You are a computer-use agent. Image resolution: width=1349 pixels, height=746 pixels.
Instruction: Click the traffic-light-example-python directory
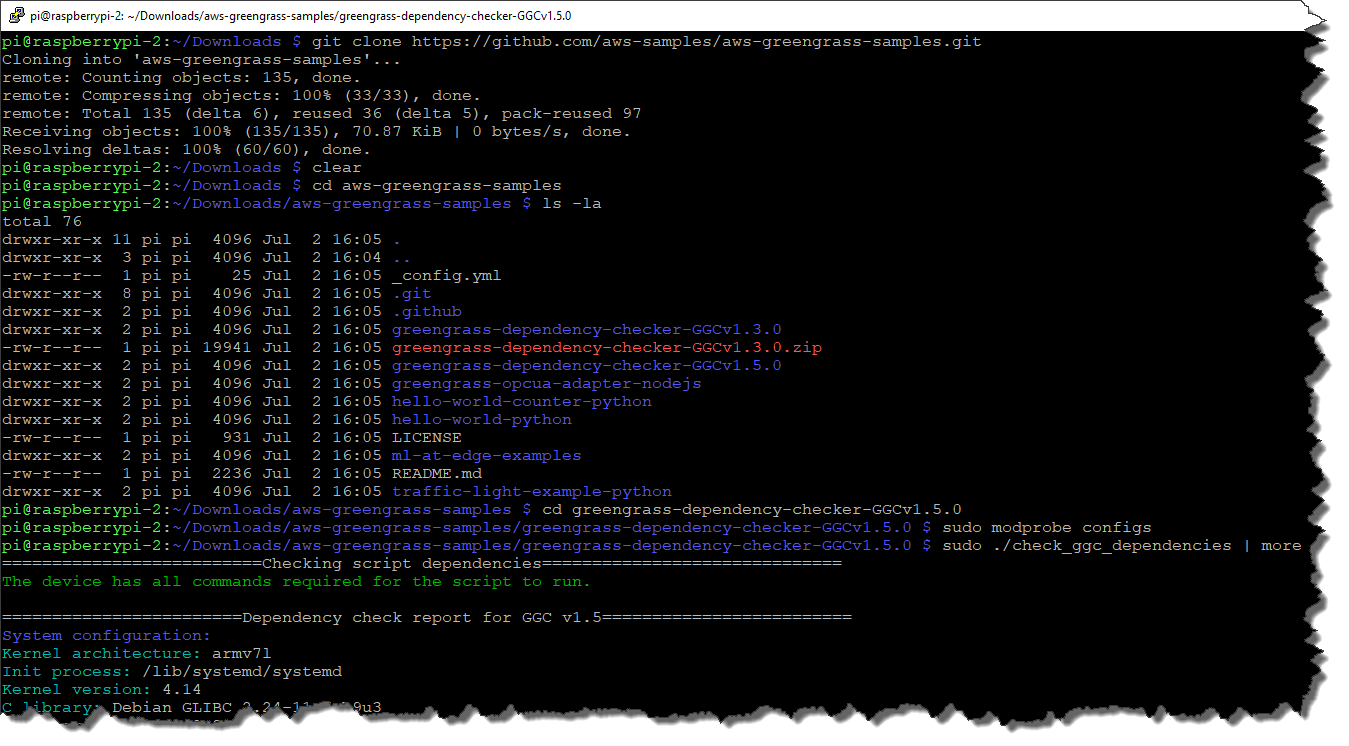pyautogui.click(x=532, y=492)
